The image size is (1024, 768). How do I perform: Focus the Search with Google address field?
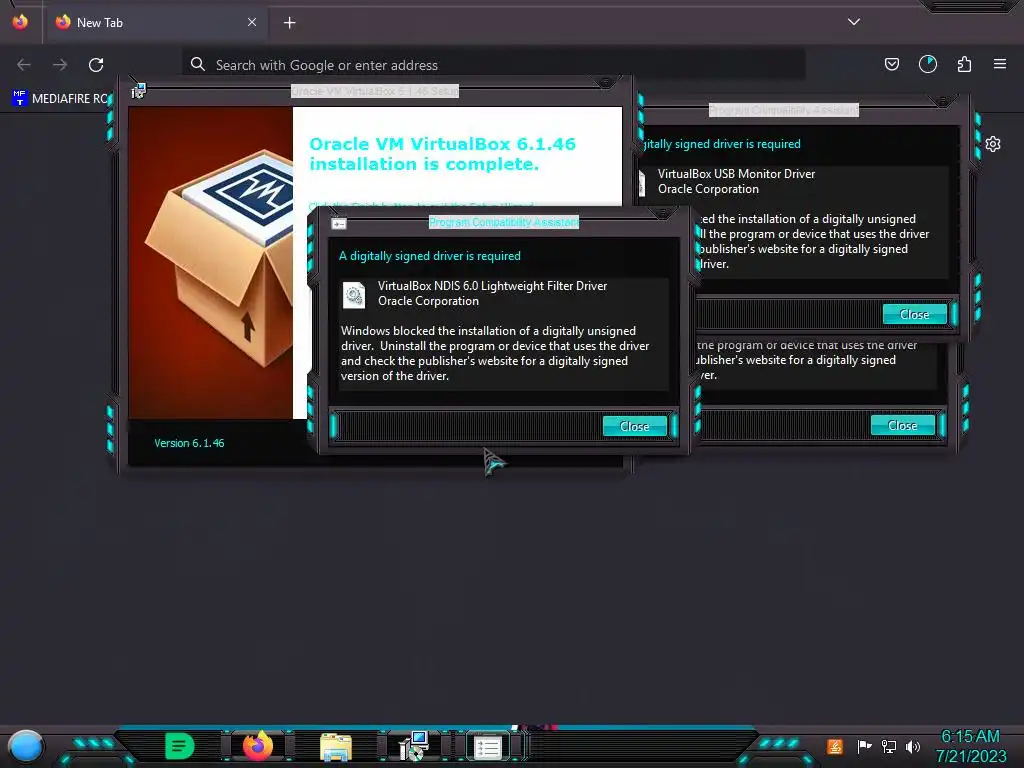click(493, 65)
